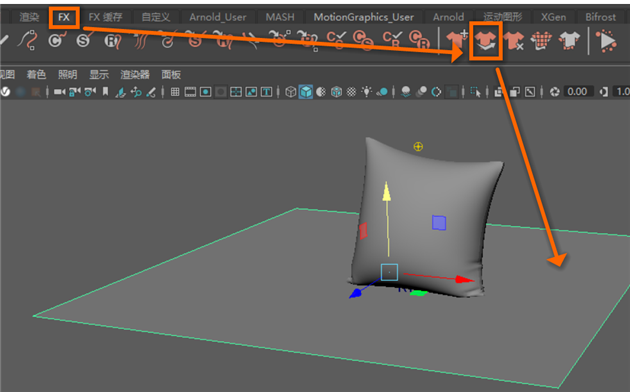Click the exposure value field 0.00
This screenshot has height=392, width=630.
pyautogui.click(x=578, y=92)
